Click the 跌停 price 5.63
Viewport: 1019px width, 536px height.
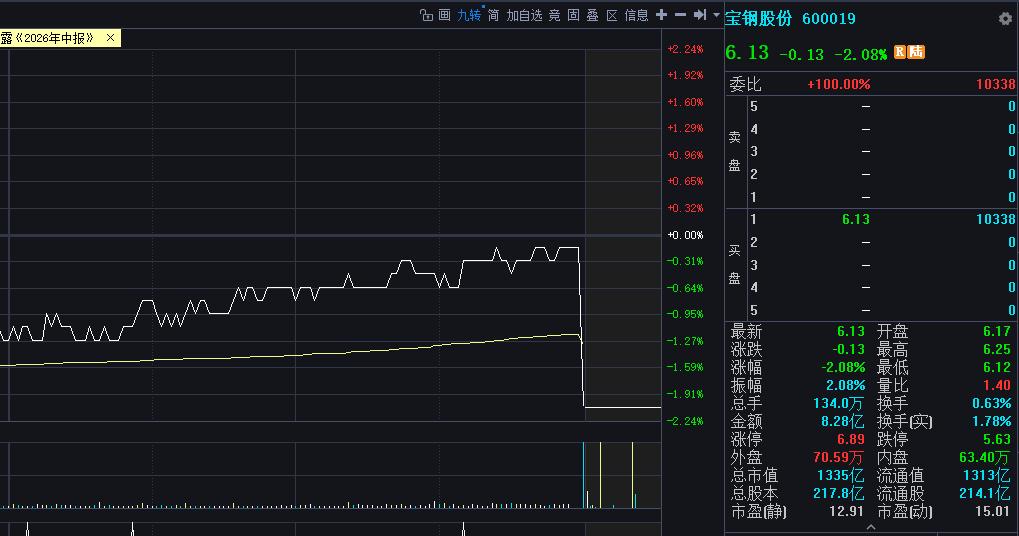(x=997, y=439)
